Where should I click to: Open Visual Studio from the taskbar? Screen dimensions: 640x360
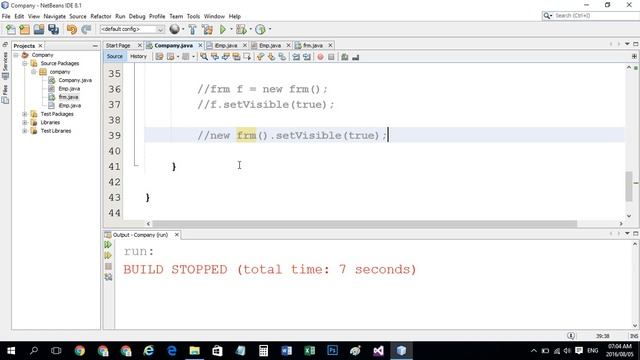coord(378,351)
